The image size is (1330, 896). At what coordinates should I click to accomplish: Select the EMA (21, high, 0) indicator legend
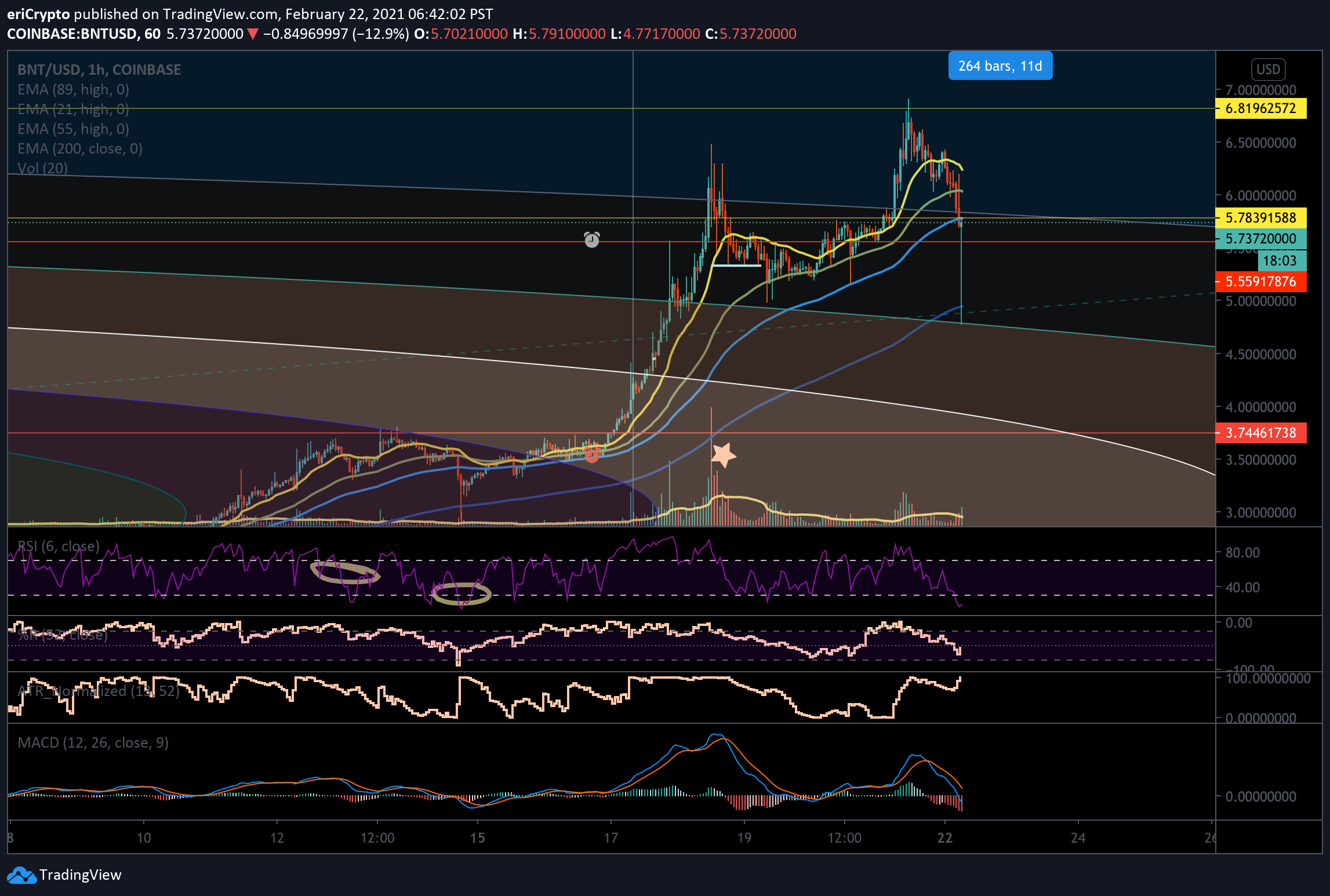[74, 110]
